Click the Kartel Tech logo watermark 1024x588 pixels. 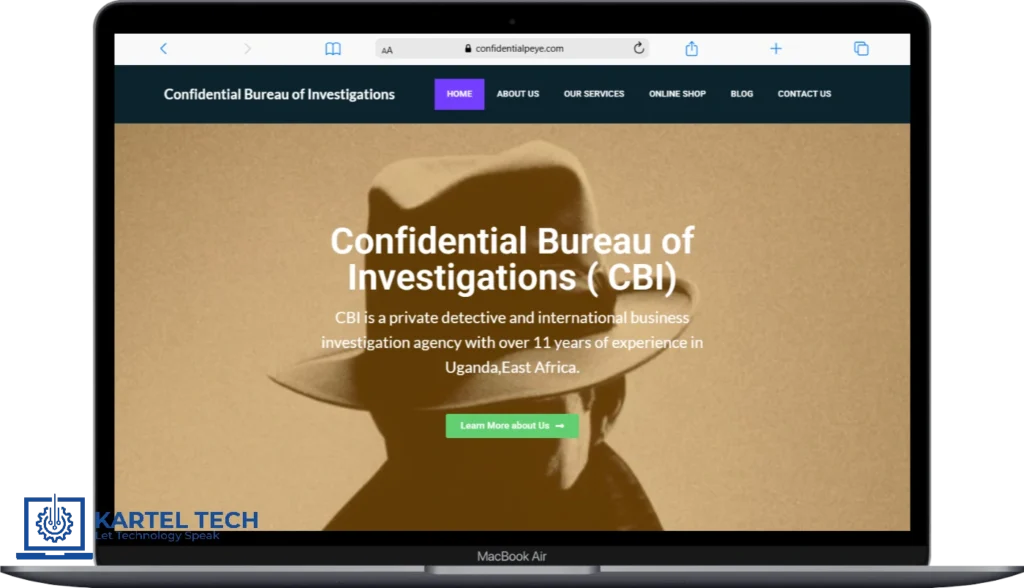click(x=140, y=524)
